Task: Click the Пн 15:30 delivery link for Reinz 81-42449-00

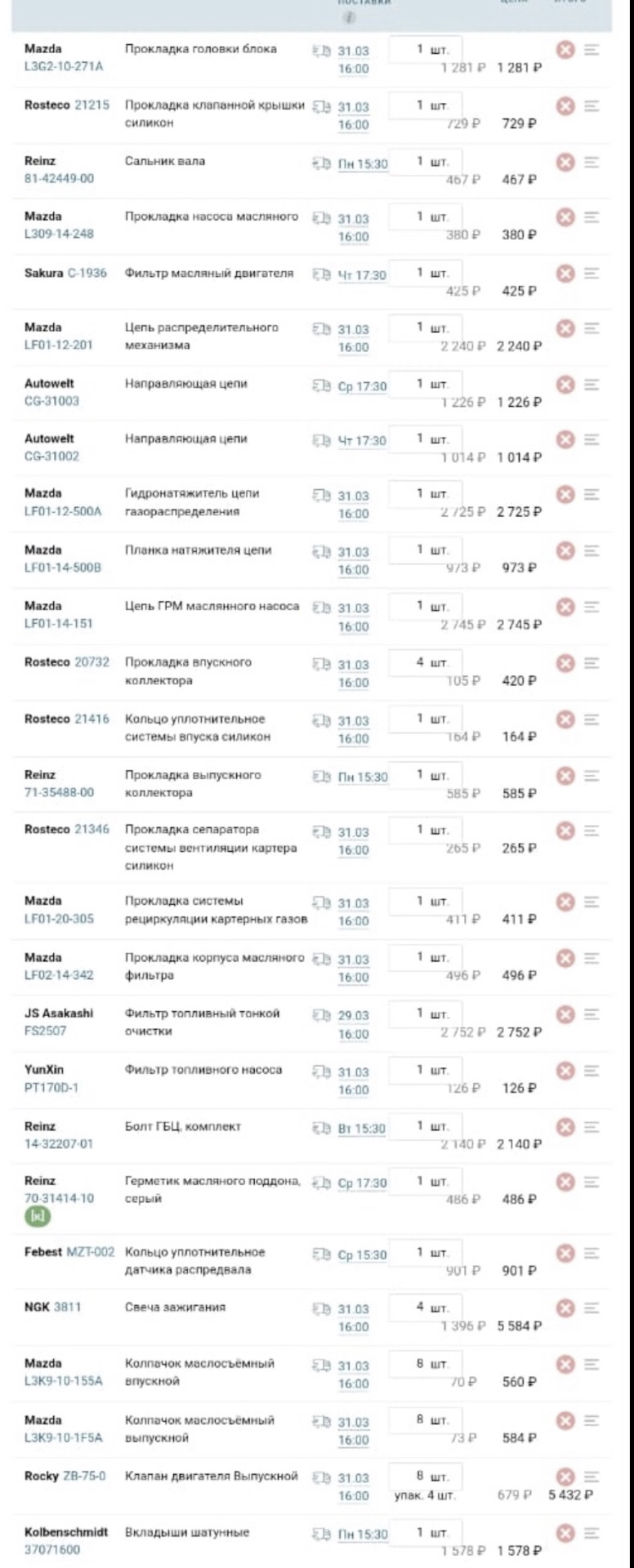Action: click(x=364, y=163)
